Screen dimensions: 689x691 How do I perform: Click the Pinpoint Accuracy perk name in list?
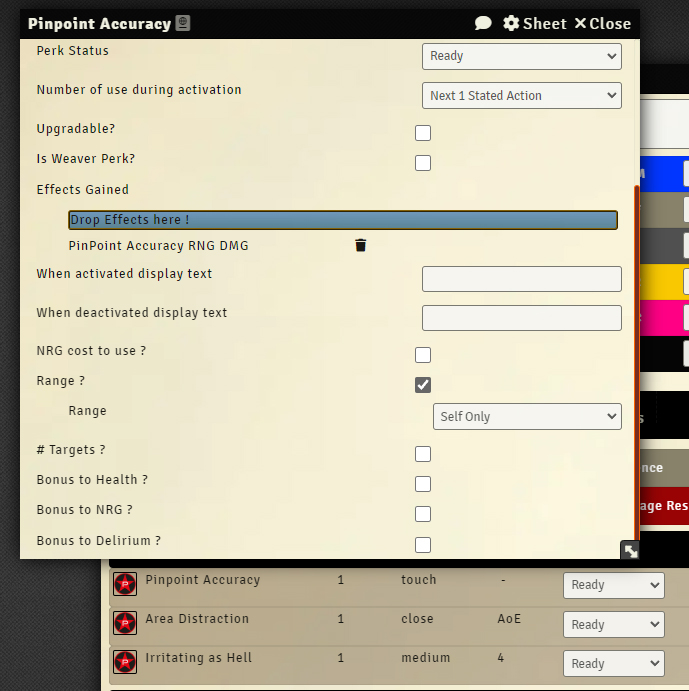click(x=202, y=580)
